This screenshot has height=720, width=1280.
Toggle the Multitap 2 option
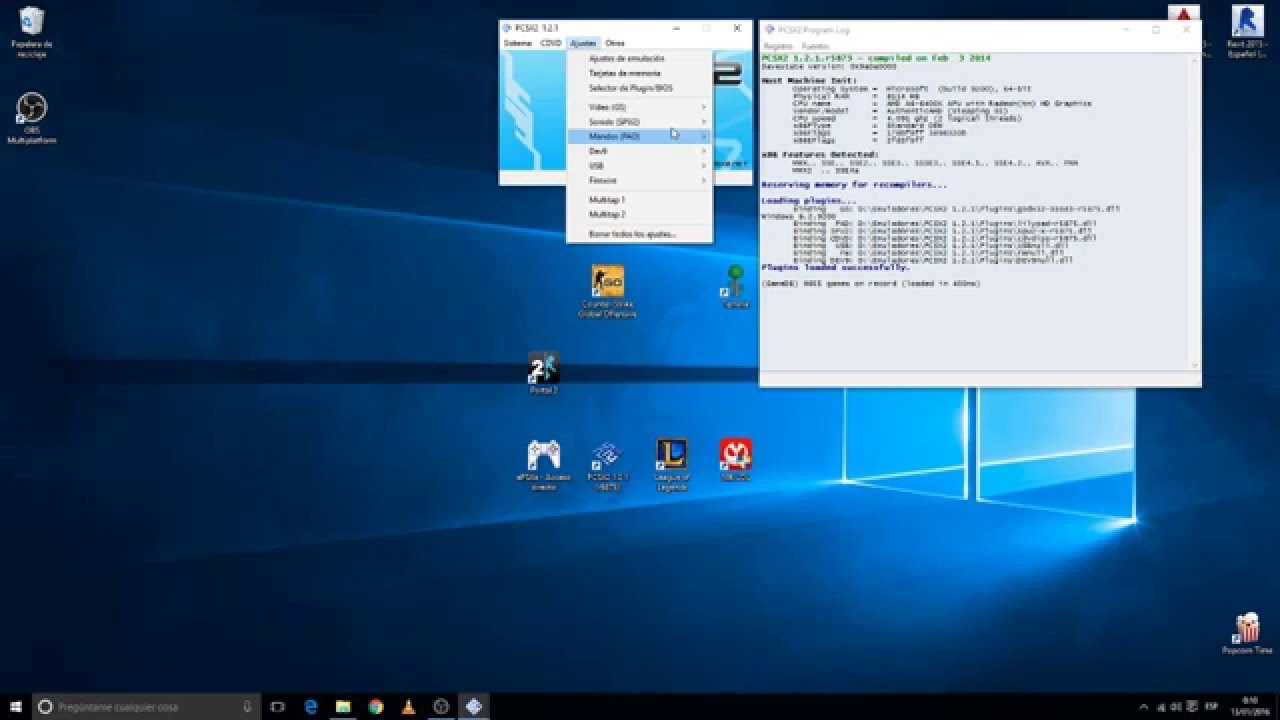pyautogui.click(x=639, y=214)
